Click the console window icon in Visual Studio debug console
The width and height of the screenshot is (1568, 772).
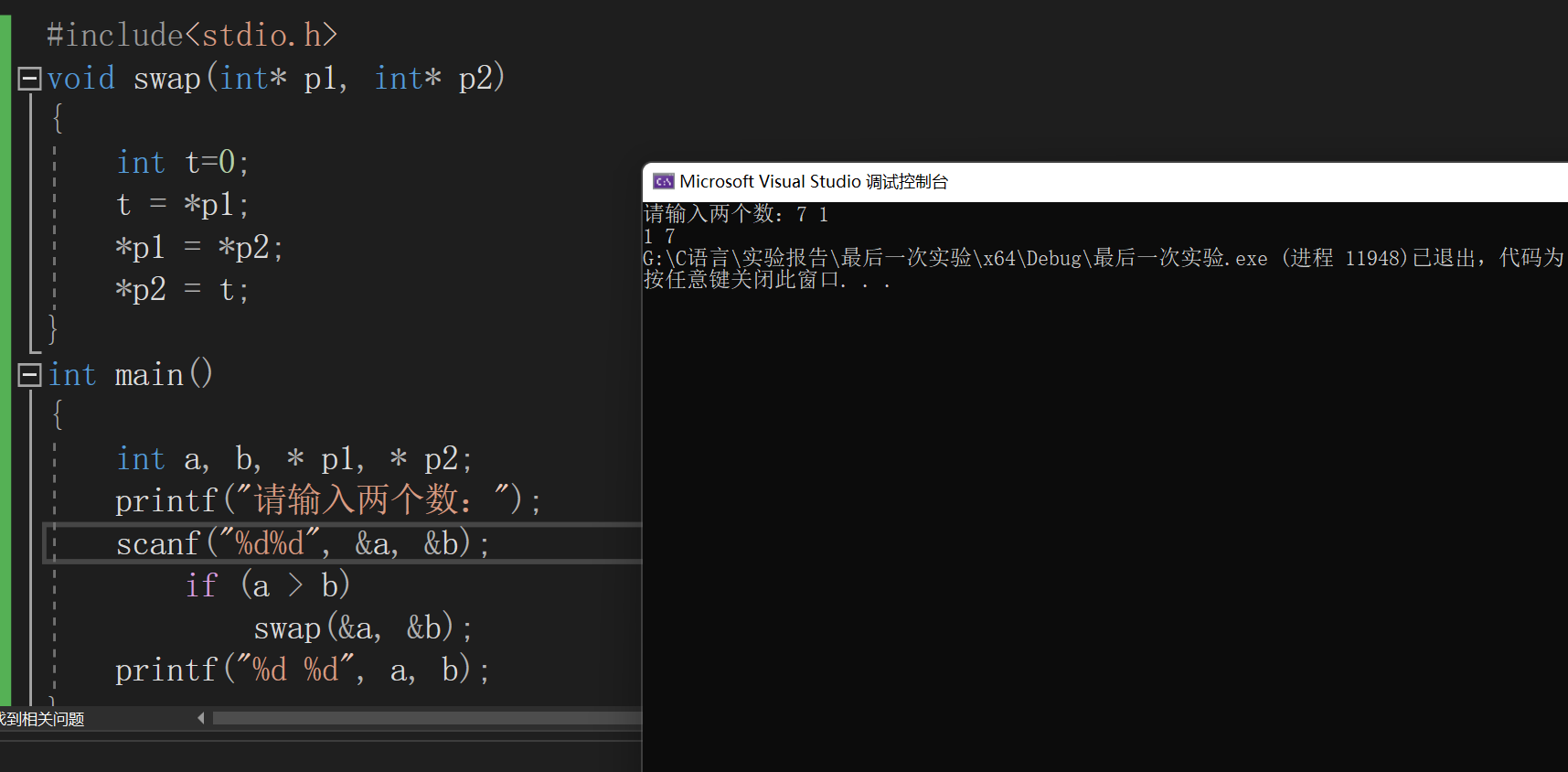click(663, 181)
